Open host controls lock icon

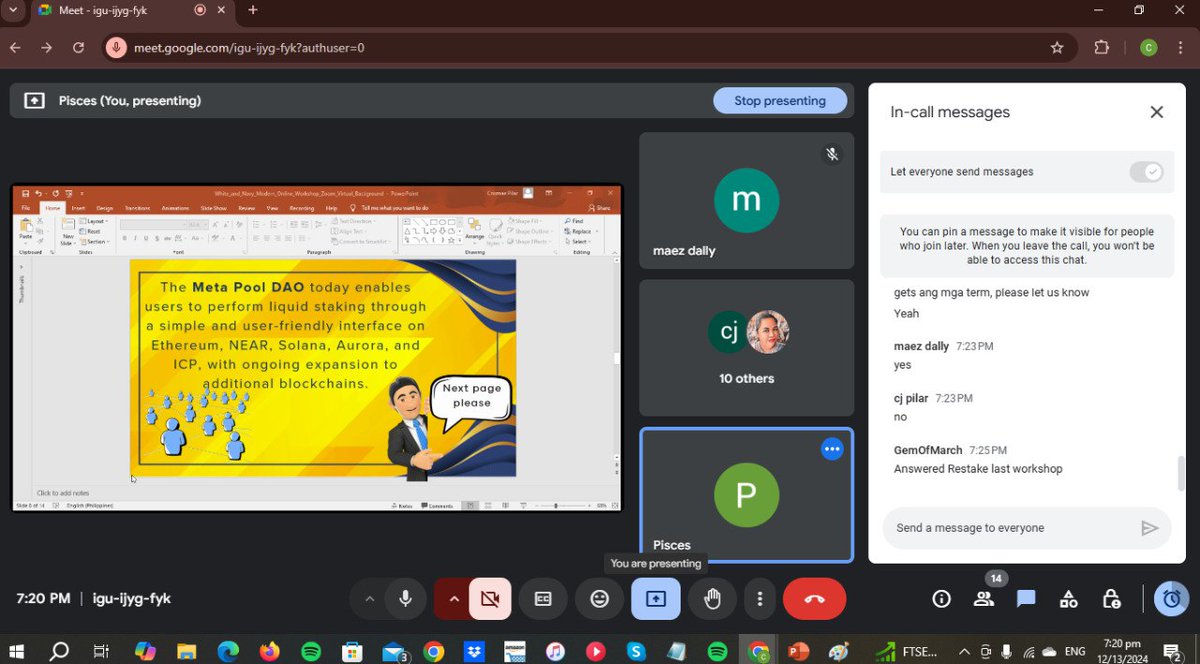(x=1111, y=599)
